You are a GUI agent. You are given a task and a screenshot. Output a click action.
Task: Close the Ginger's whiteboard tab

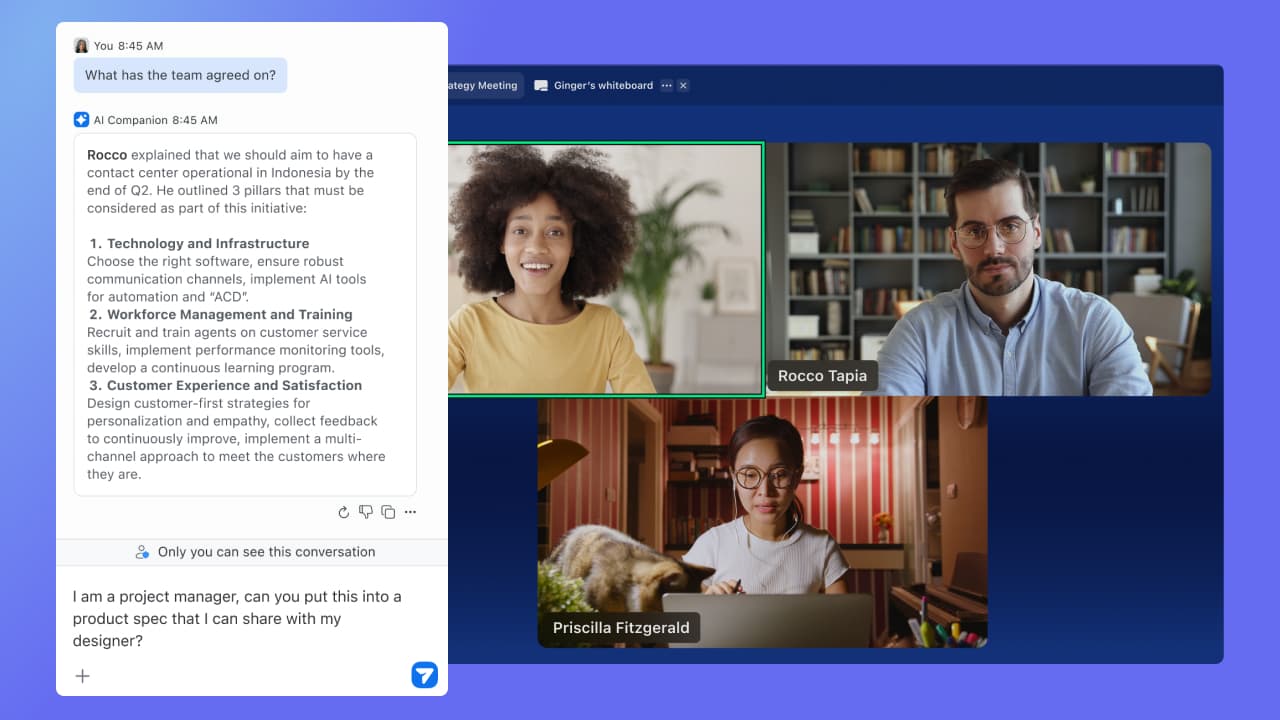point(683,86)
